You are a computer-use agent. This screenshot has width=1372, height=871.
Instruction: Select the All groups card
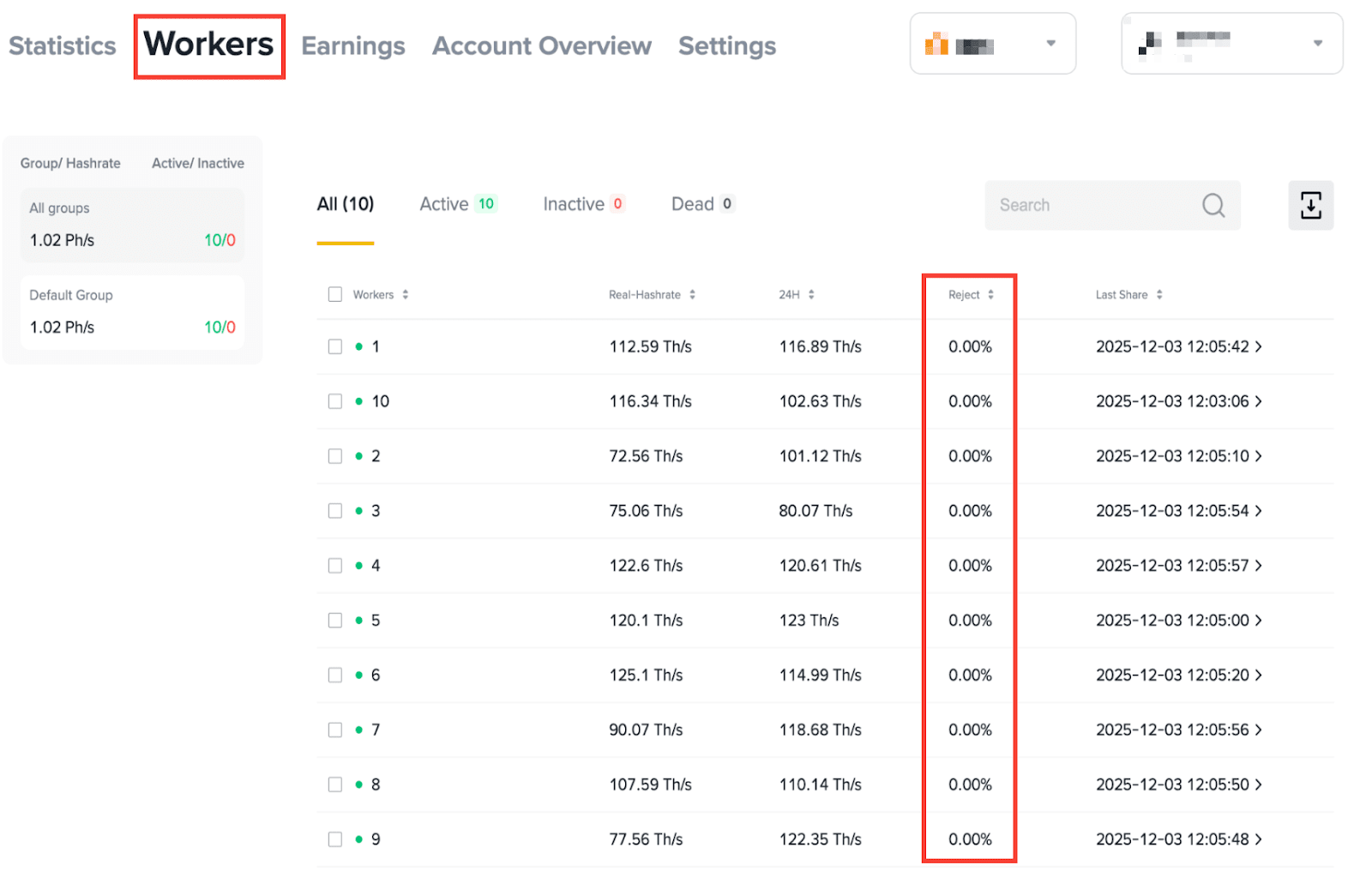click(132, 225)
